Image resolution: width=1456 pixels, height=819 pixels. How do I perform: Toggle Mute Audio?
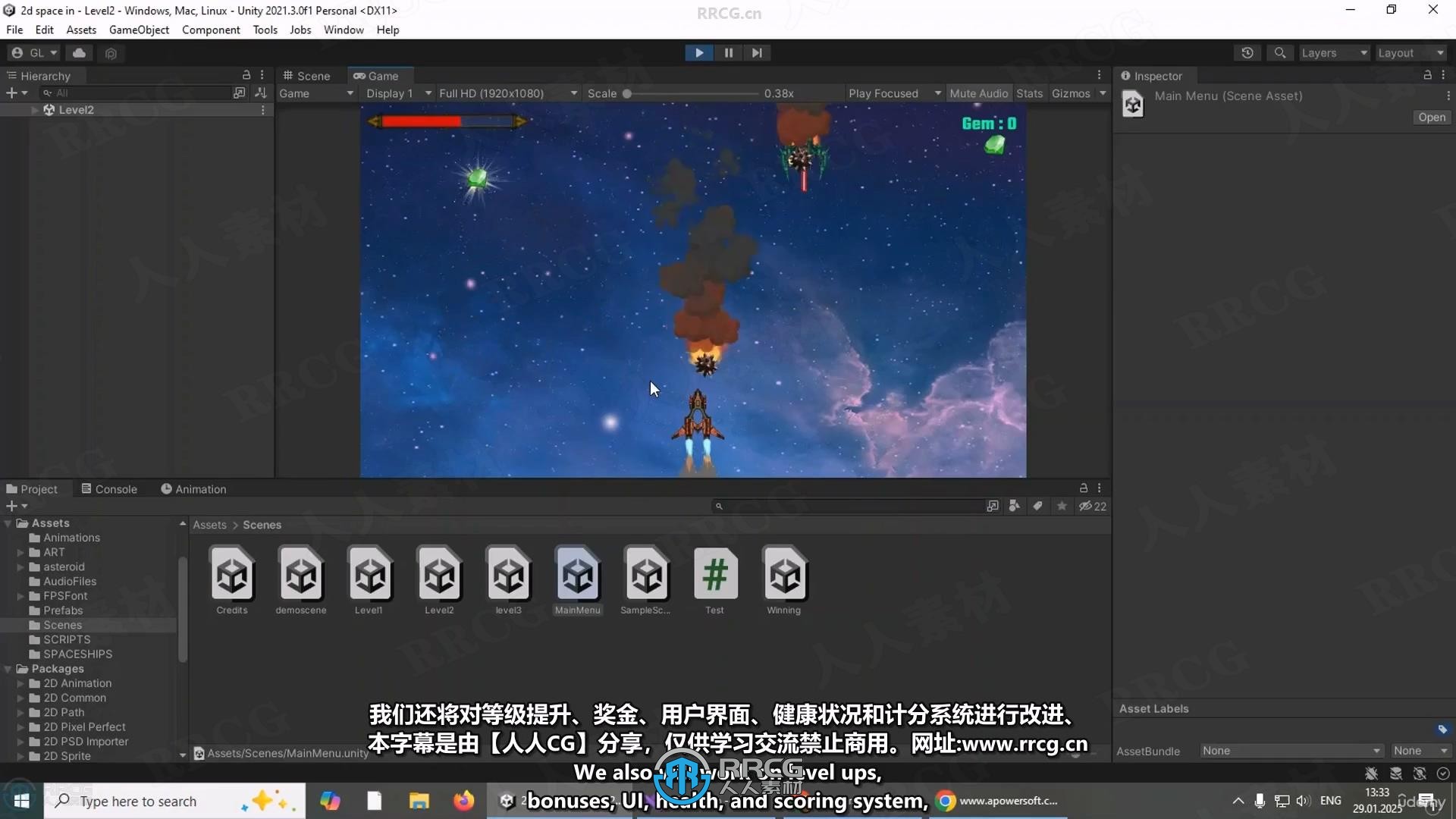click(x=978, y=93)
